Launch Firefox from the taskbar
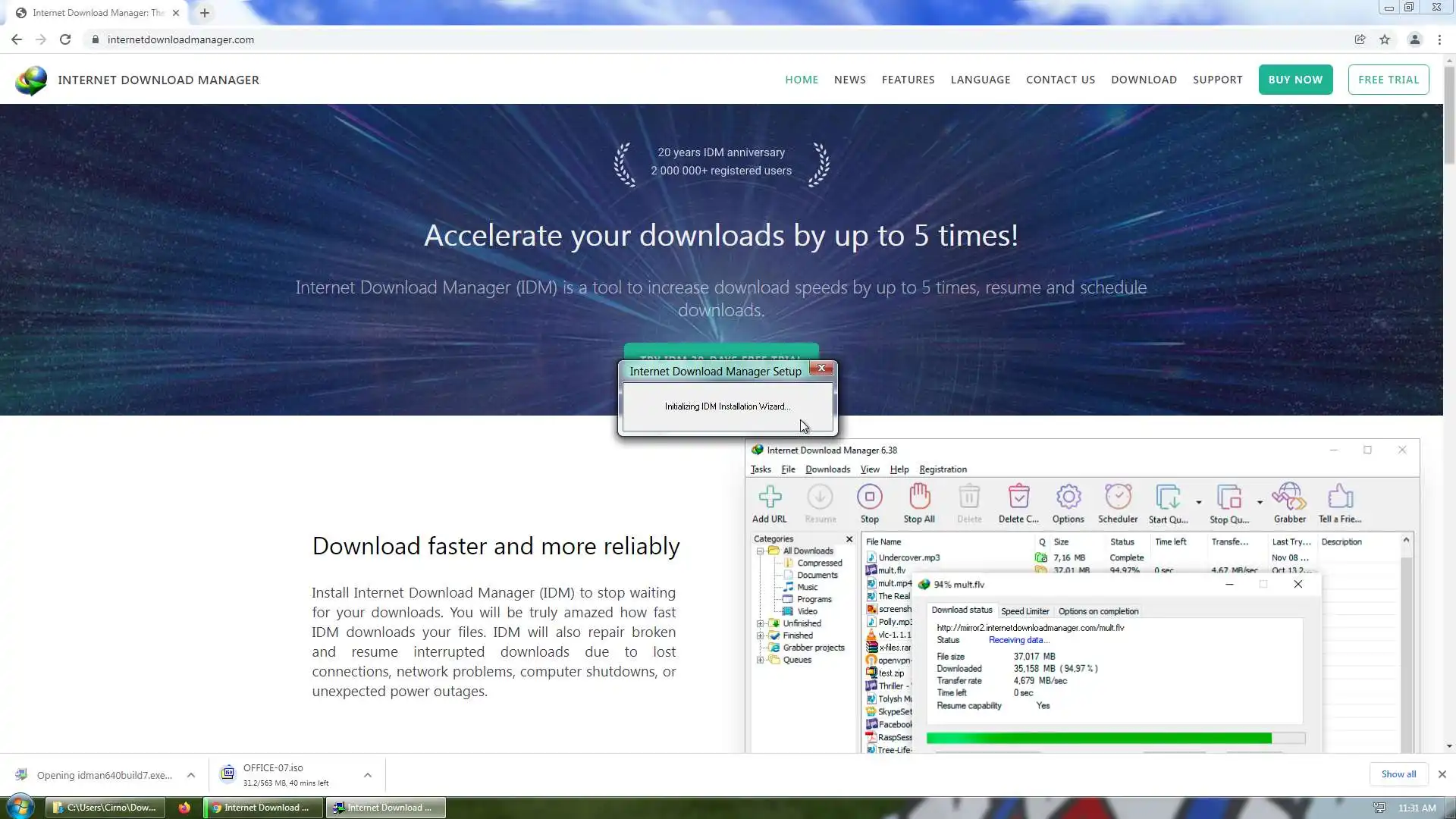This screenshot has width=1456, height=819. 184,808
